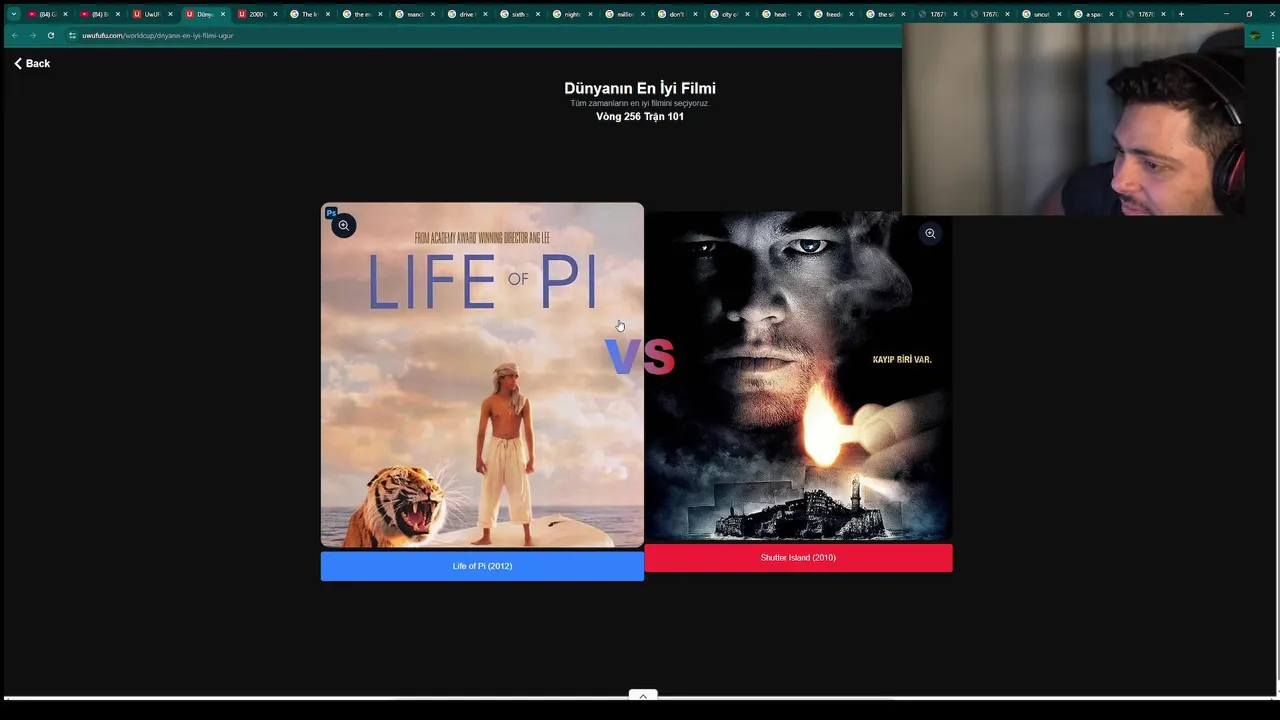The image size is (1280, 720).
Task: Switch to the 'uncut' Google tab
Action: point(1039,14)
